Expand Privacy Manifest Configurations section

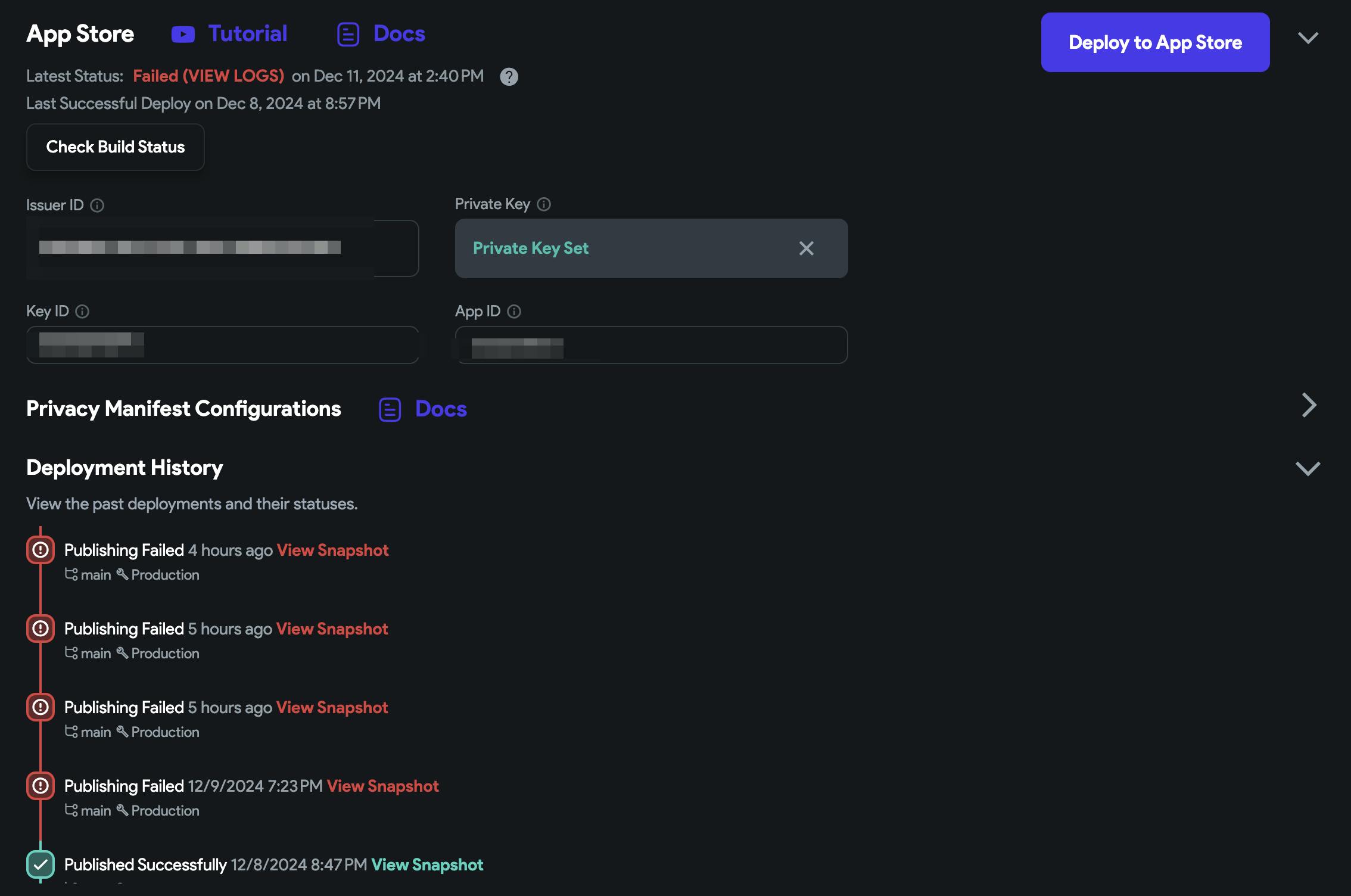tap(1308, 406)
